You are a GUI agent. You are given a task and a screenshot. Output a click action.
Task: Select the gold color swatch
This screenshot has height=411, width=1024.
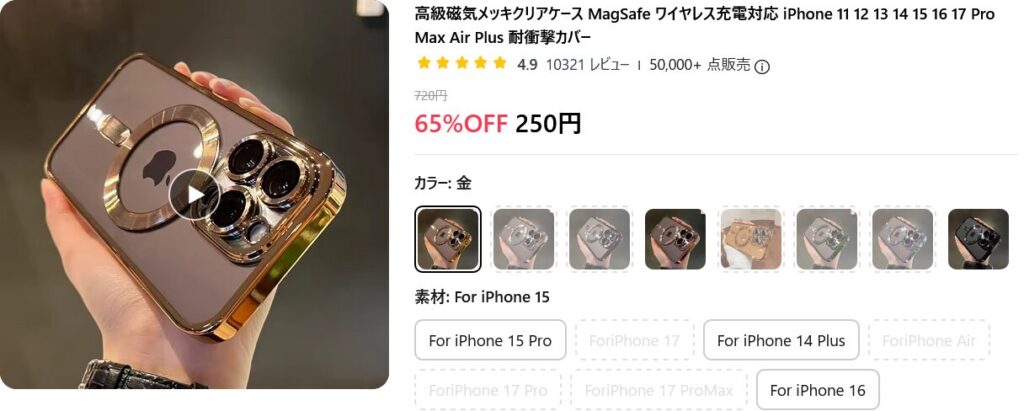447,238
